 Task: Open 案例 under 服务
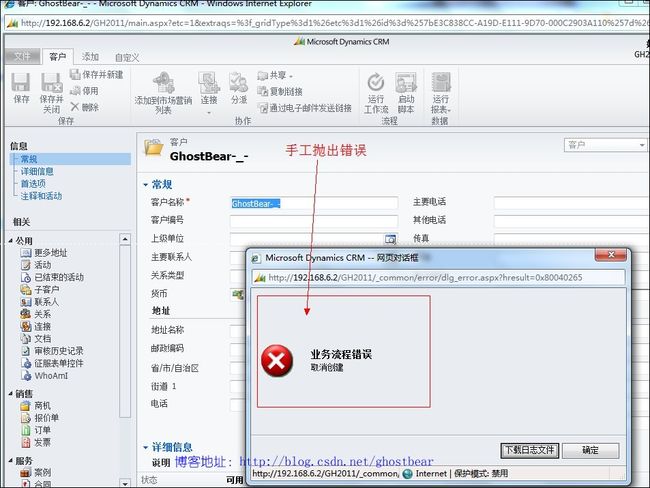[36, 472]
